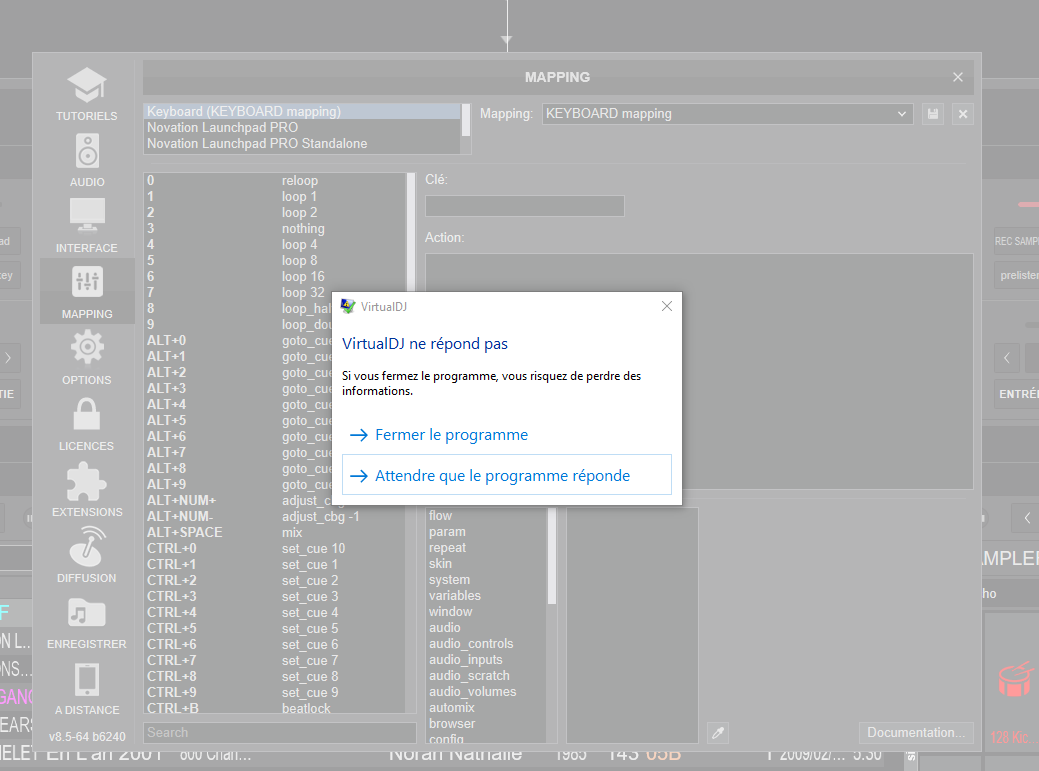This screenshot has width=1039, height=771.
Task: Select the audio_inputs action category
Action: pos(486,659)
